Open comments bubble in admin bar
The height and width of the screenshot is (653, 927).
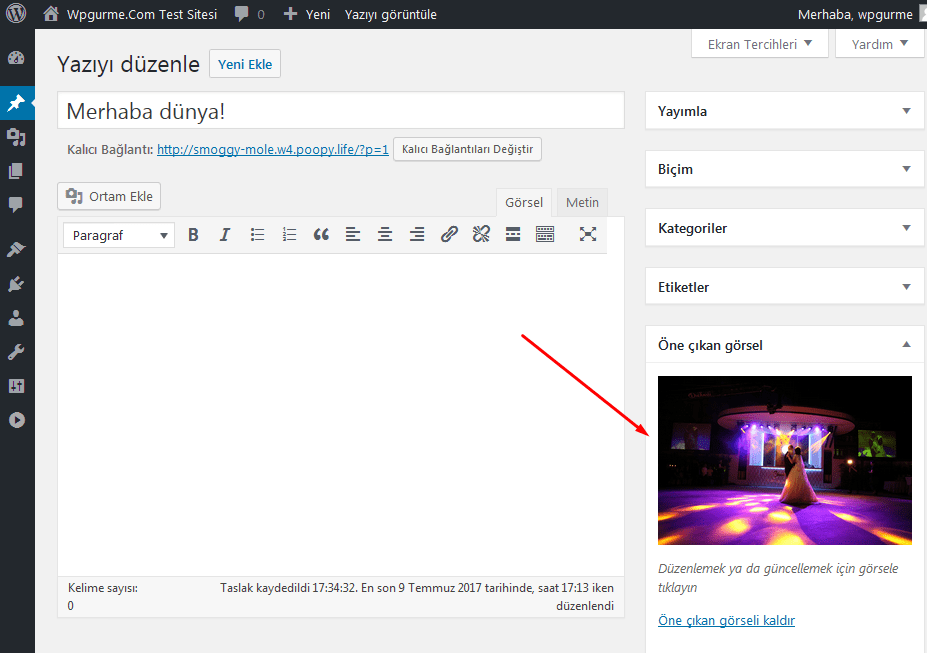point(241,14)
